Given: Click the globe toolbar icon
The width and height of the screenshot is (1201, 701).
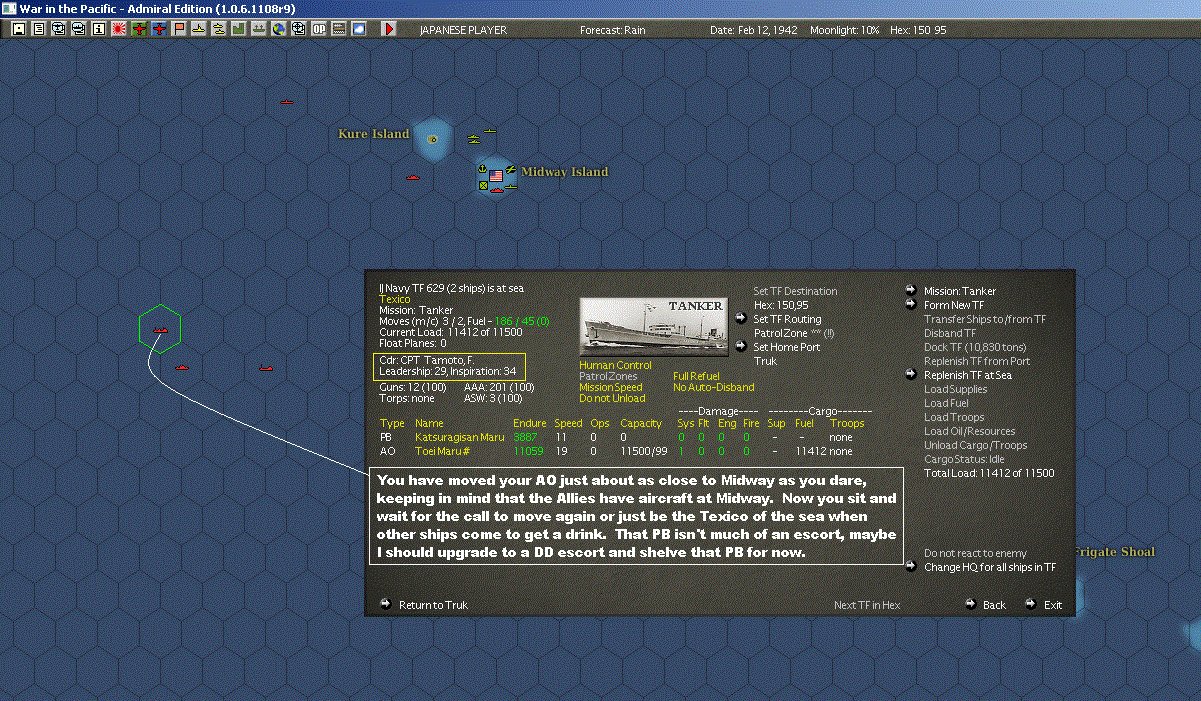Looking at the screenshot, I should coord(279,29).
